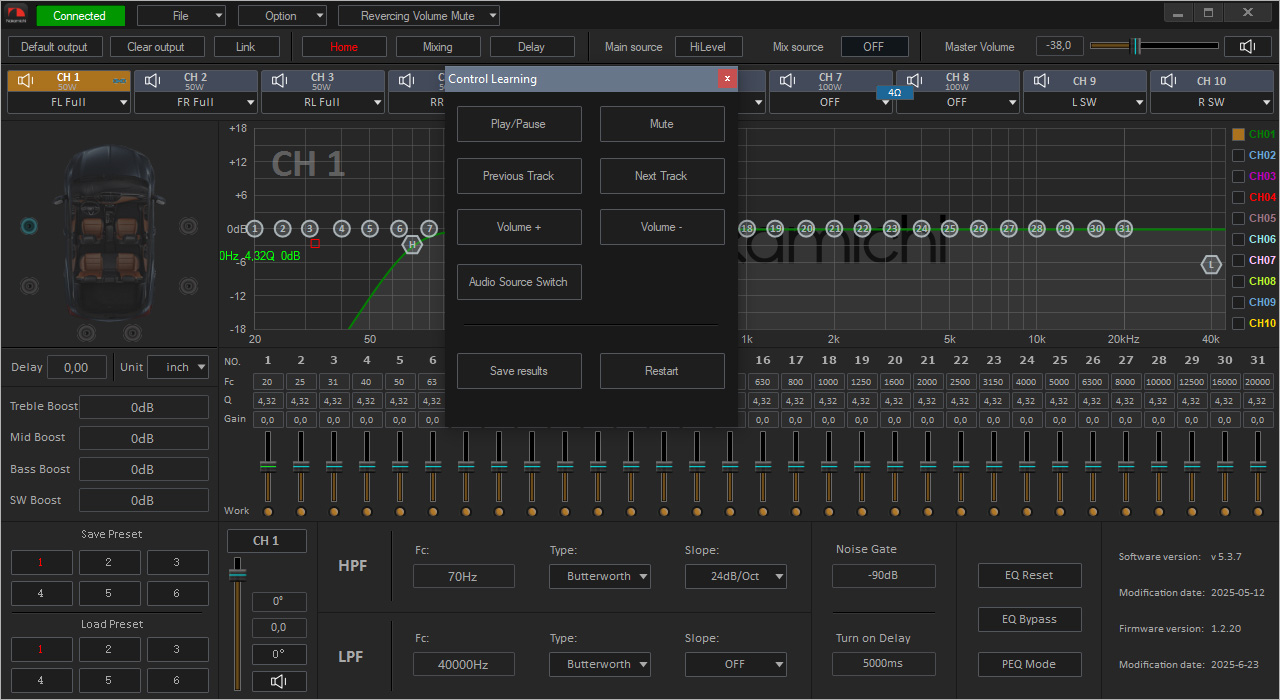Open the CH 1 FL Full assignment dropdown

(x=69, y=102)
